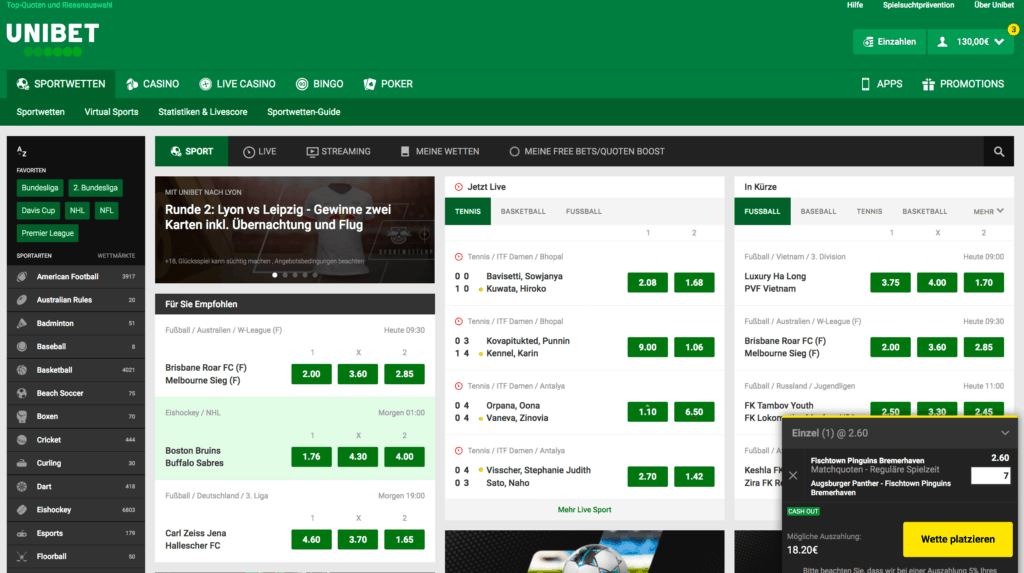Pick odds 9.00 for Kovapitukted, Punnin

(x=647, y=347)
